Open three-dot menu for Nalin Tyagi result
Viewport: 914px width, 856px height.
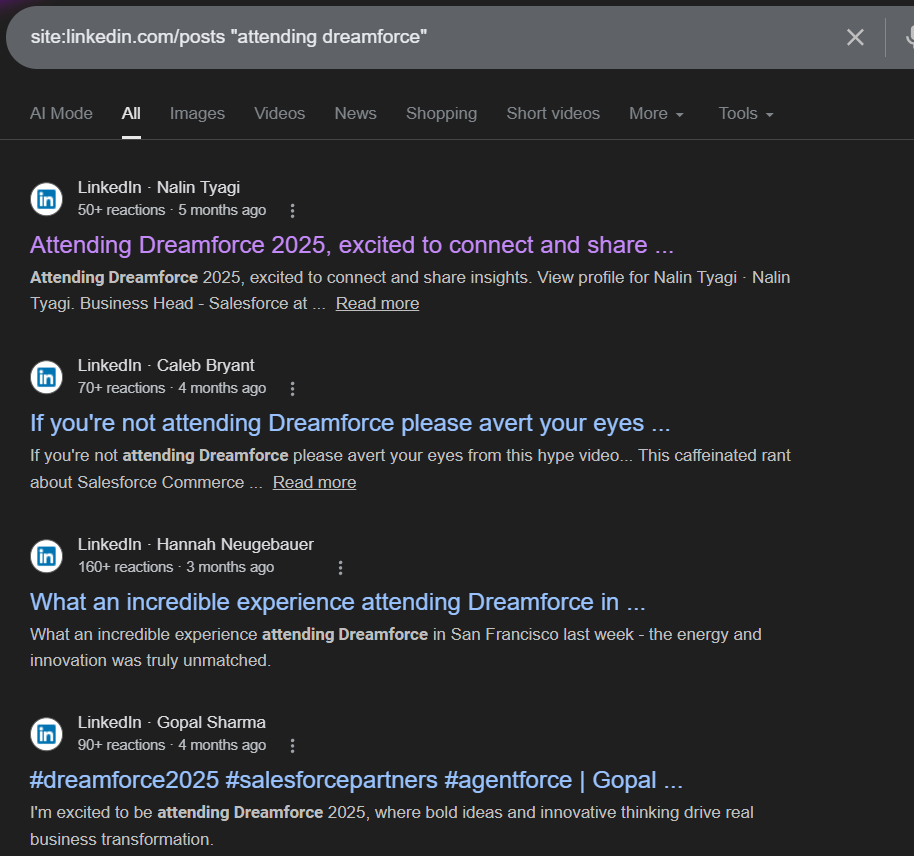(x=292, y=211)
